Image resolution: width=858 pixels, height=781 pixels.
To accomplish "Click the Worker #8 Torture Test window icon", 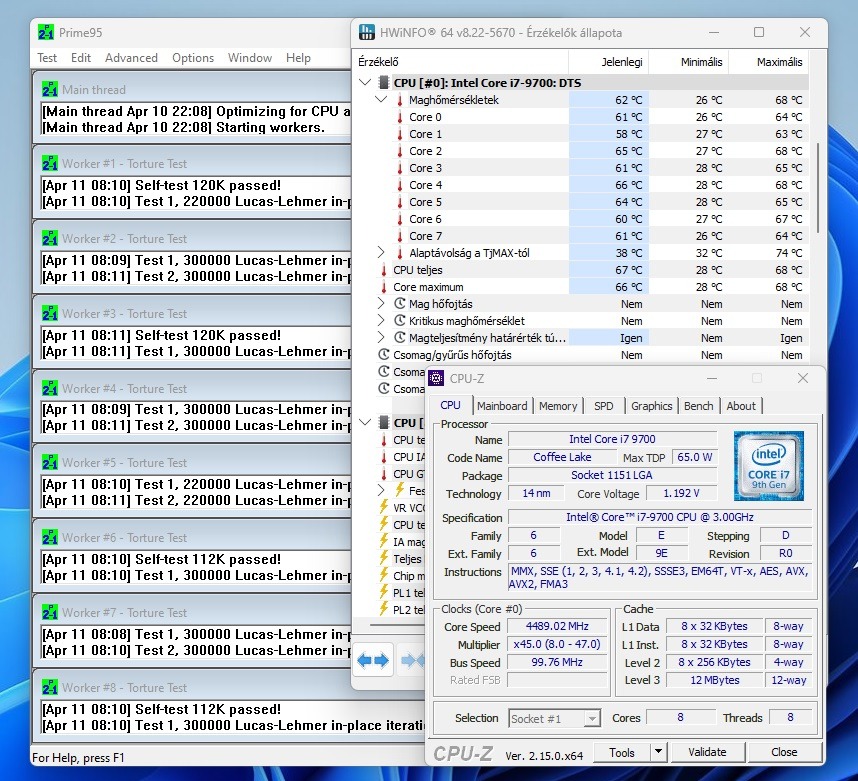I will pyautogui.click(x=49, y=687).
